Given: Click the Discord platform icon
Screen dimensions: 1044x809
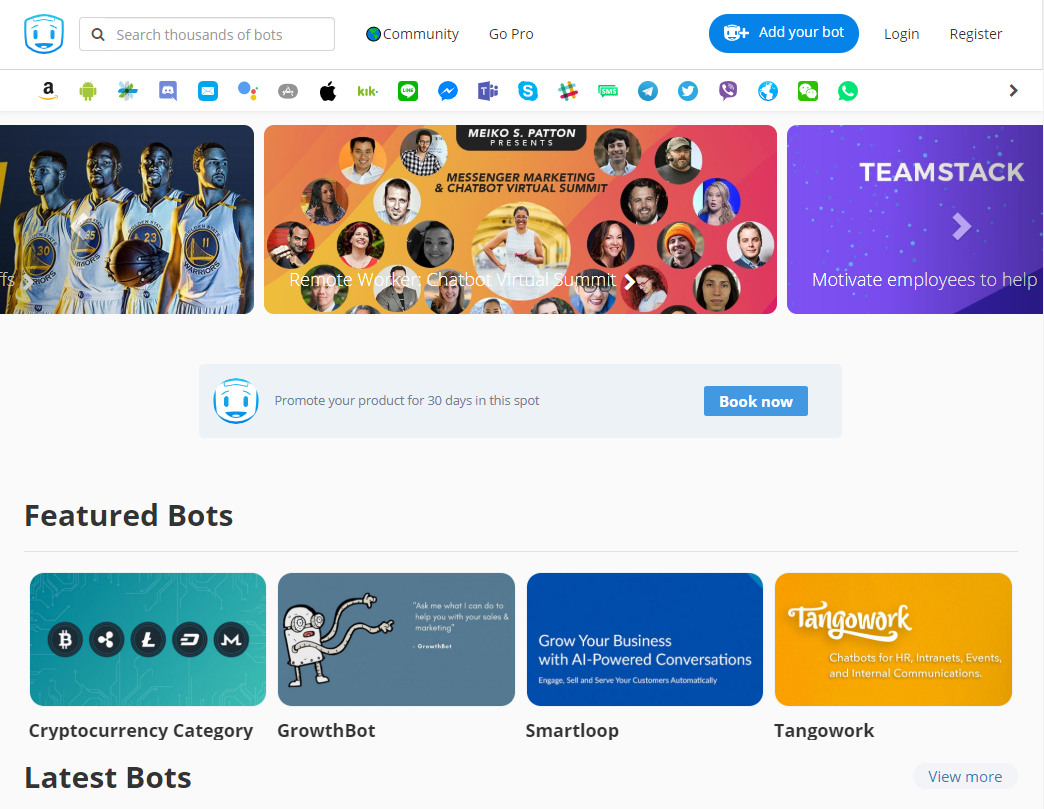Looking at the screenshot, I should point(167,90).
